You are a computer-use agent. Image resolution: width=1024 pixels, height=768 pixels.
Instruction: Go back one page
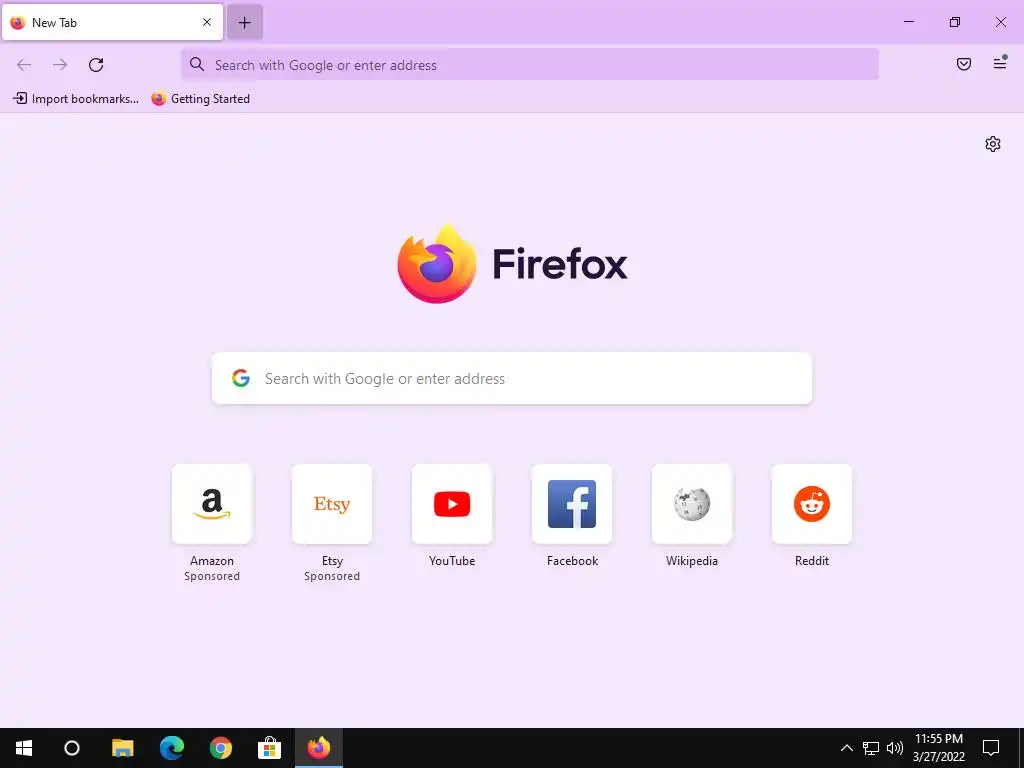(x=24, y=65)
